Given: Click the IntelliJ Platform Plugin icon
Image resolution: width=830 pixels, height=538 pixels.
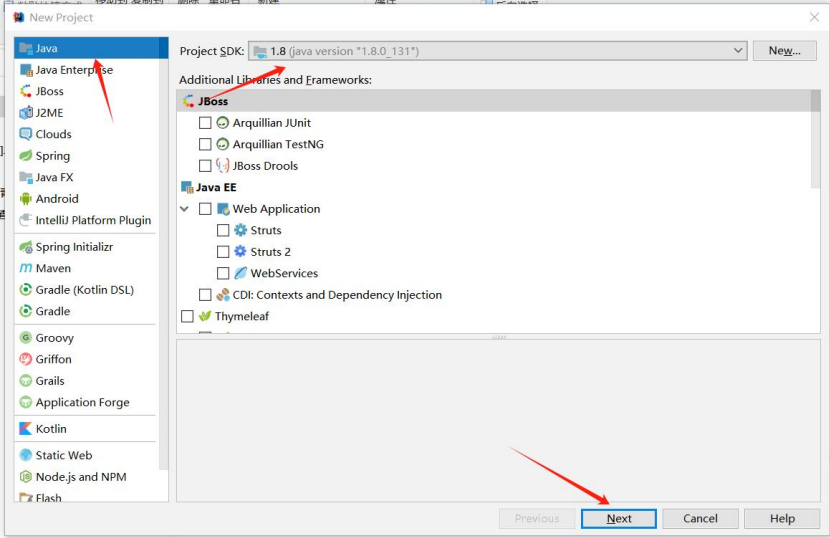Looking at the screenshot, I should coord(25,220).
